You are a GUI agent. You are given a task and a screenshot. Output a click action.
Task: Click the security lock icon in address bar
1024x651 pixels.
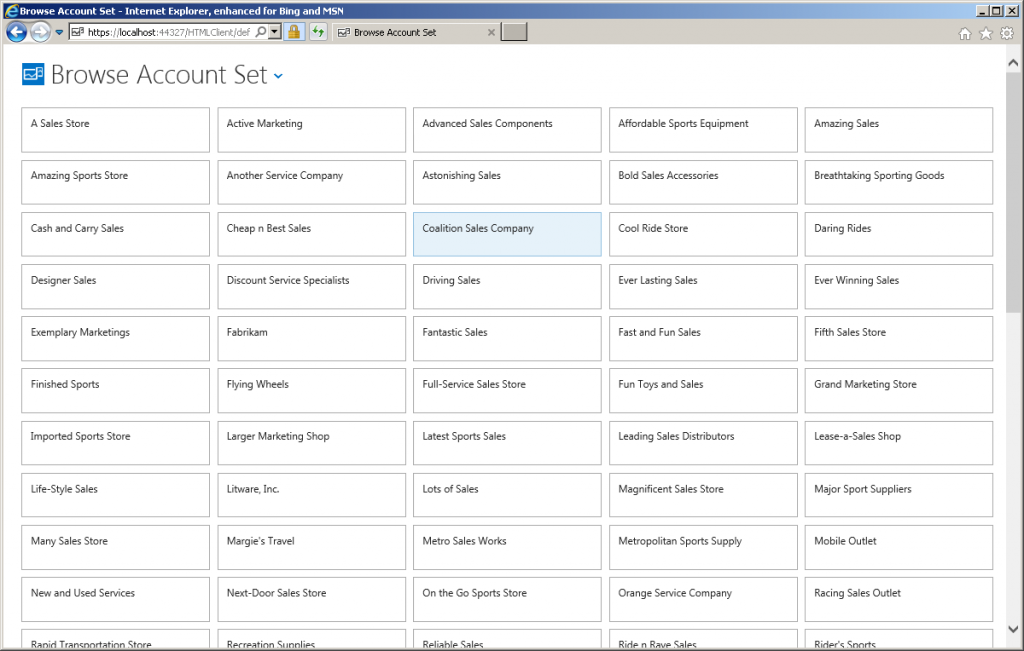pos(295,31)
